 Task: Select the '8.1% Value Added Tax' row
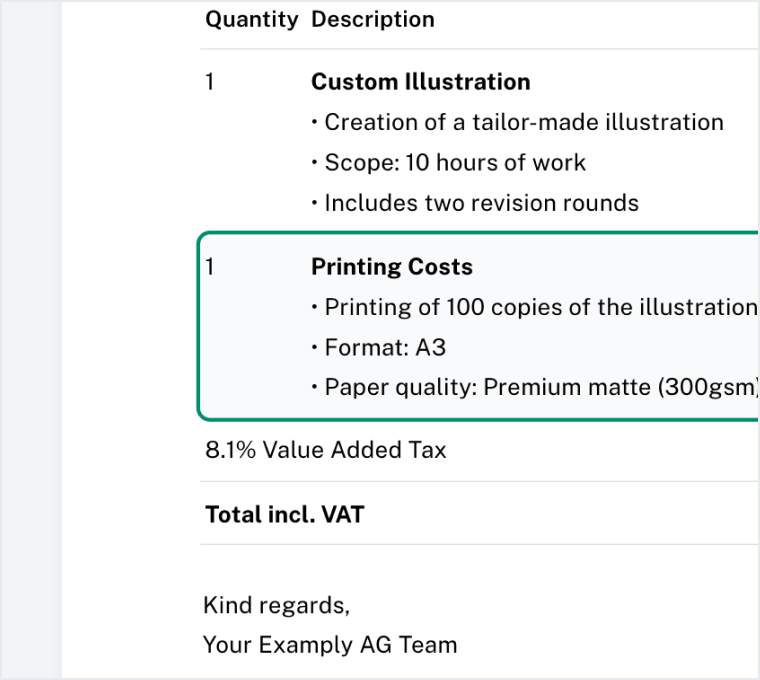[326, 451]
